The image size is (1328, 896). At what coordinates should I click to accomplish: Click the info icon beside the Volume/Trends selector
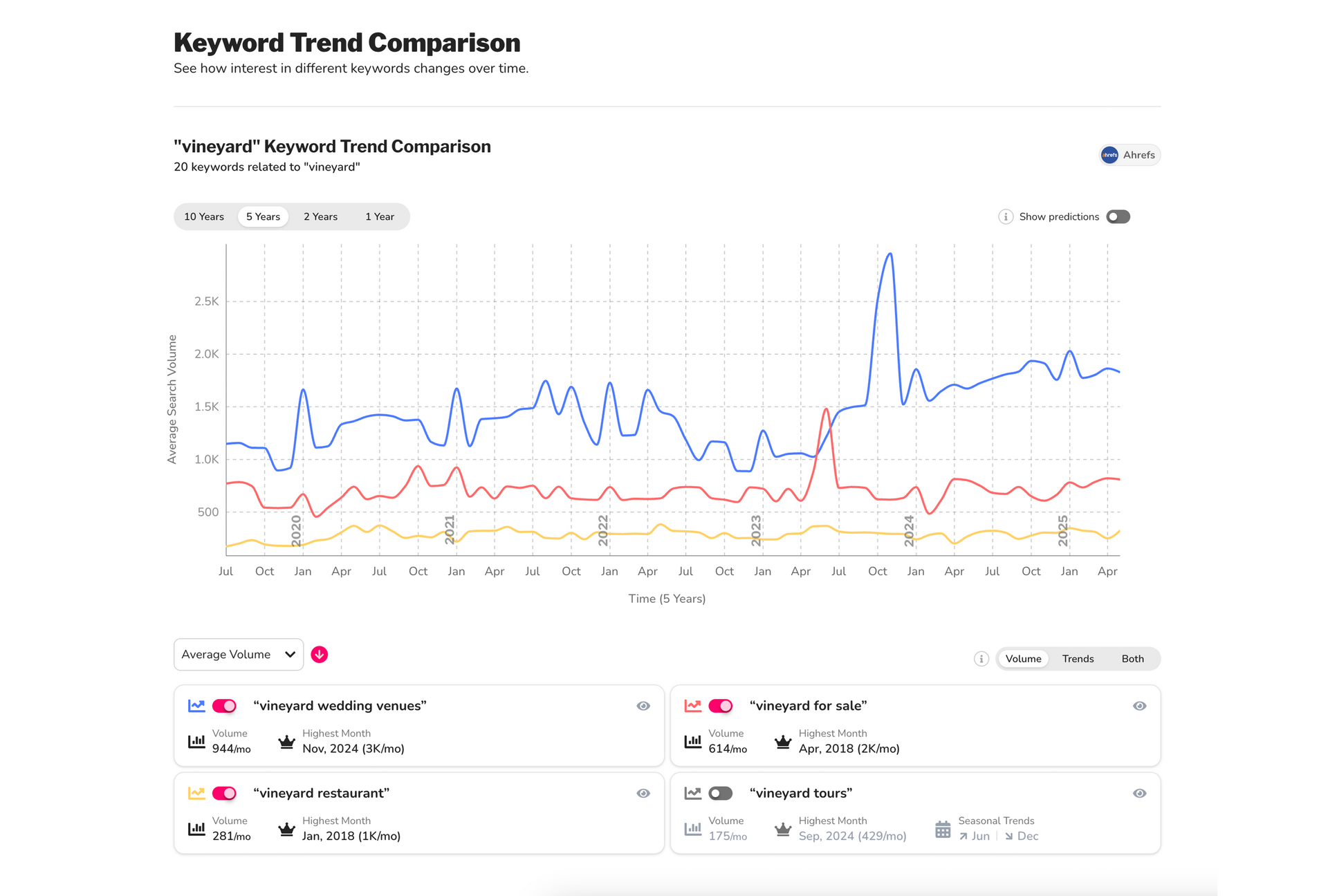981,659
